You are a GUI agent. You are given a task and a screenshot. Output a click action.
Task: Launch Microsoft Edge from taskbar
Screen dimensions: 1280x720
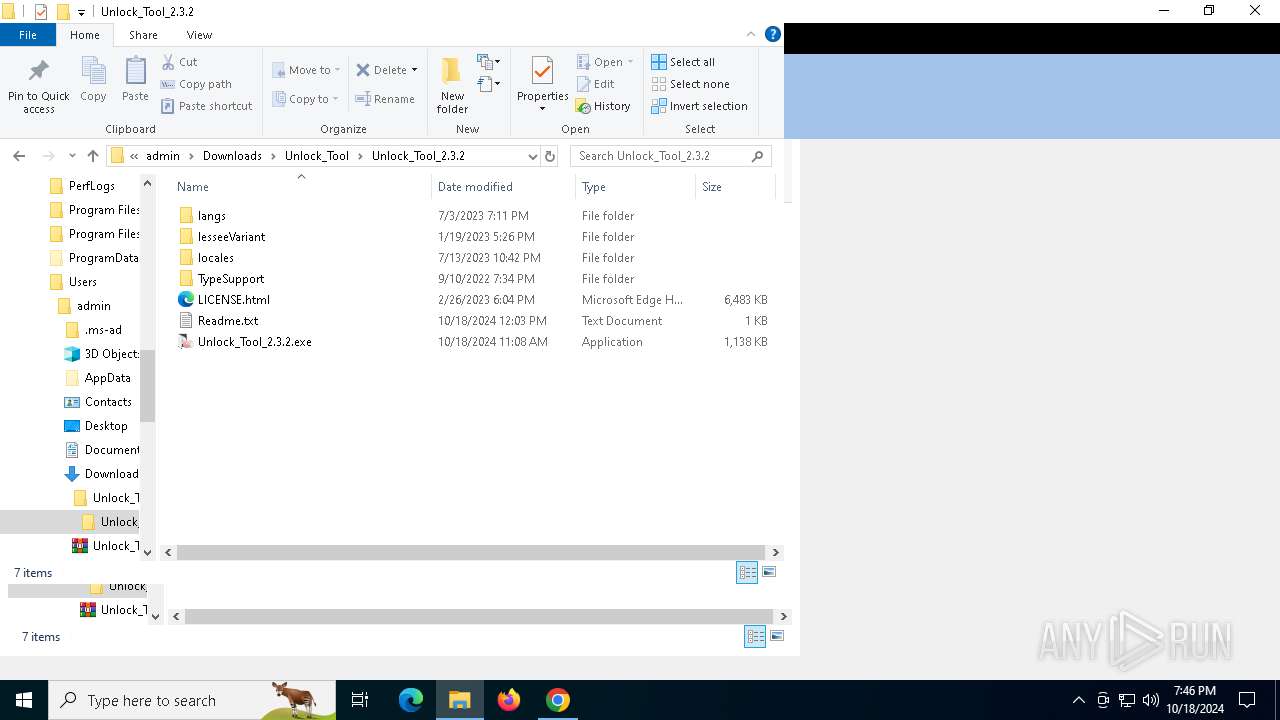tap(411, 700)
